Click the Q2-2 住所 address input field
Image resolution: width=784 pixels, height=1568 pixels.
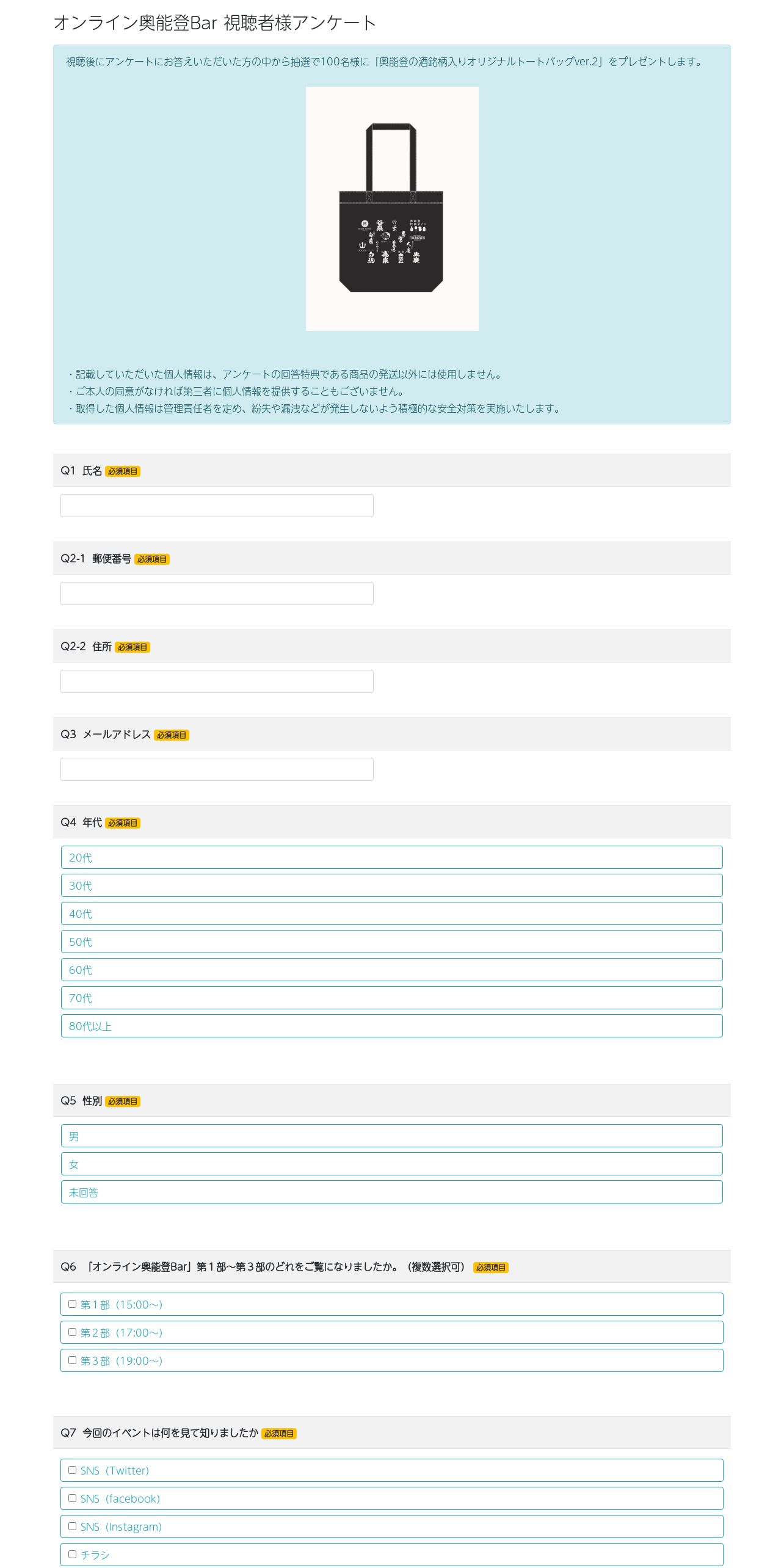(217, 681)
